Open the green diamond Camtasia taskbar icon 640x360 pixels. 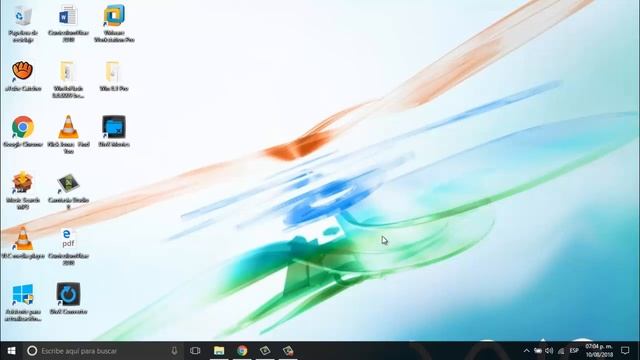click(x=265, y=351)
